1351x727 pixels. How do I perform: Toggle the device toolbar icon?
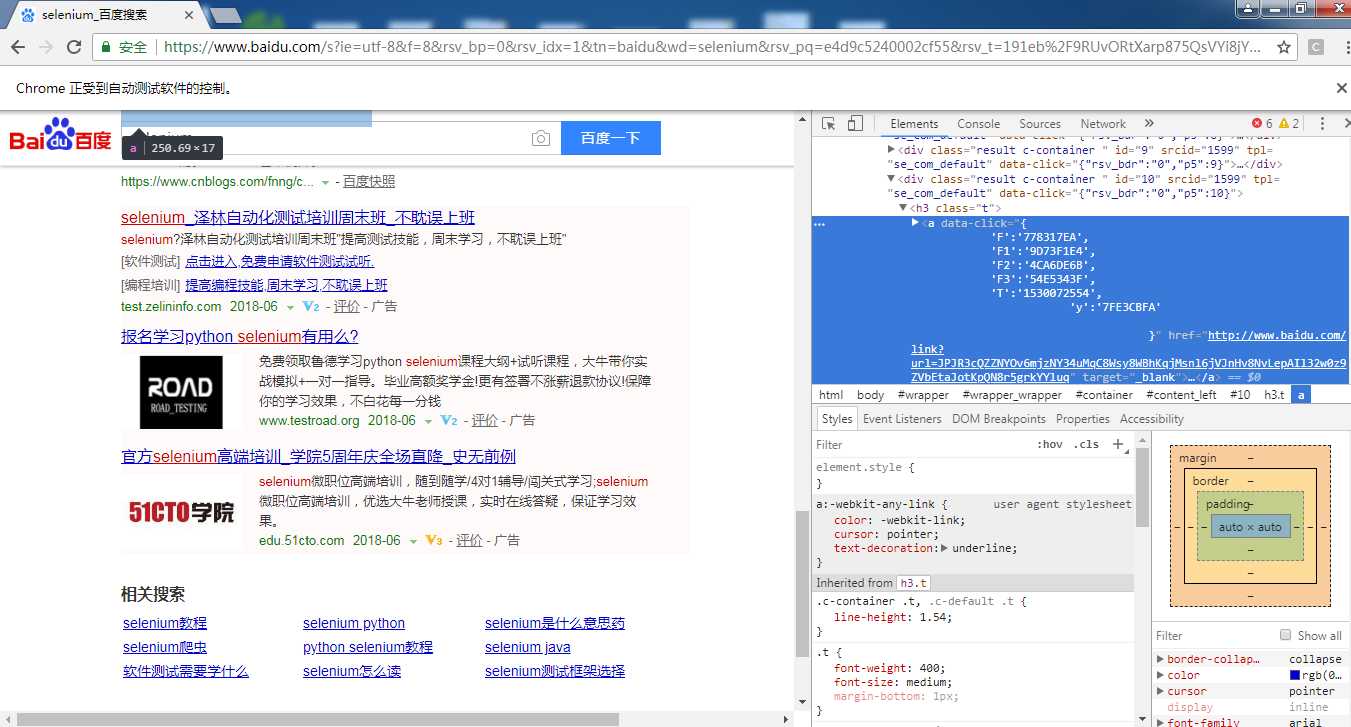click(x=855, y=124)
